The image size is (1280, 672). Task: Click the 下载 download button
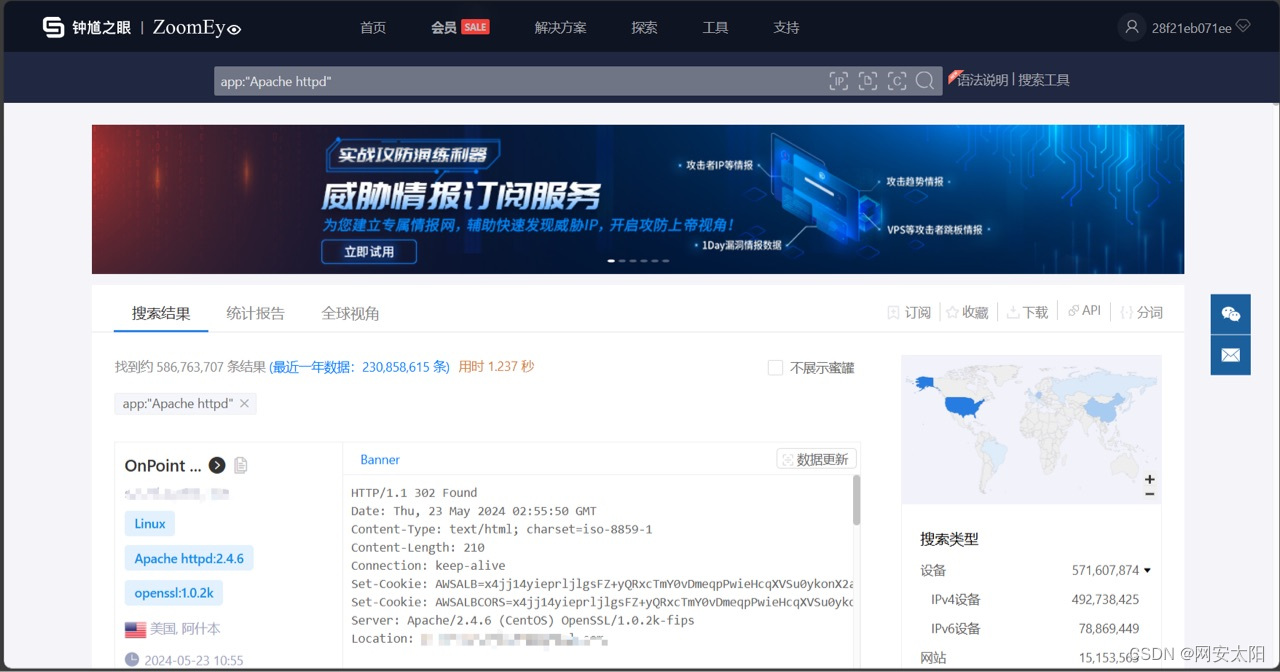point(1027,313)
